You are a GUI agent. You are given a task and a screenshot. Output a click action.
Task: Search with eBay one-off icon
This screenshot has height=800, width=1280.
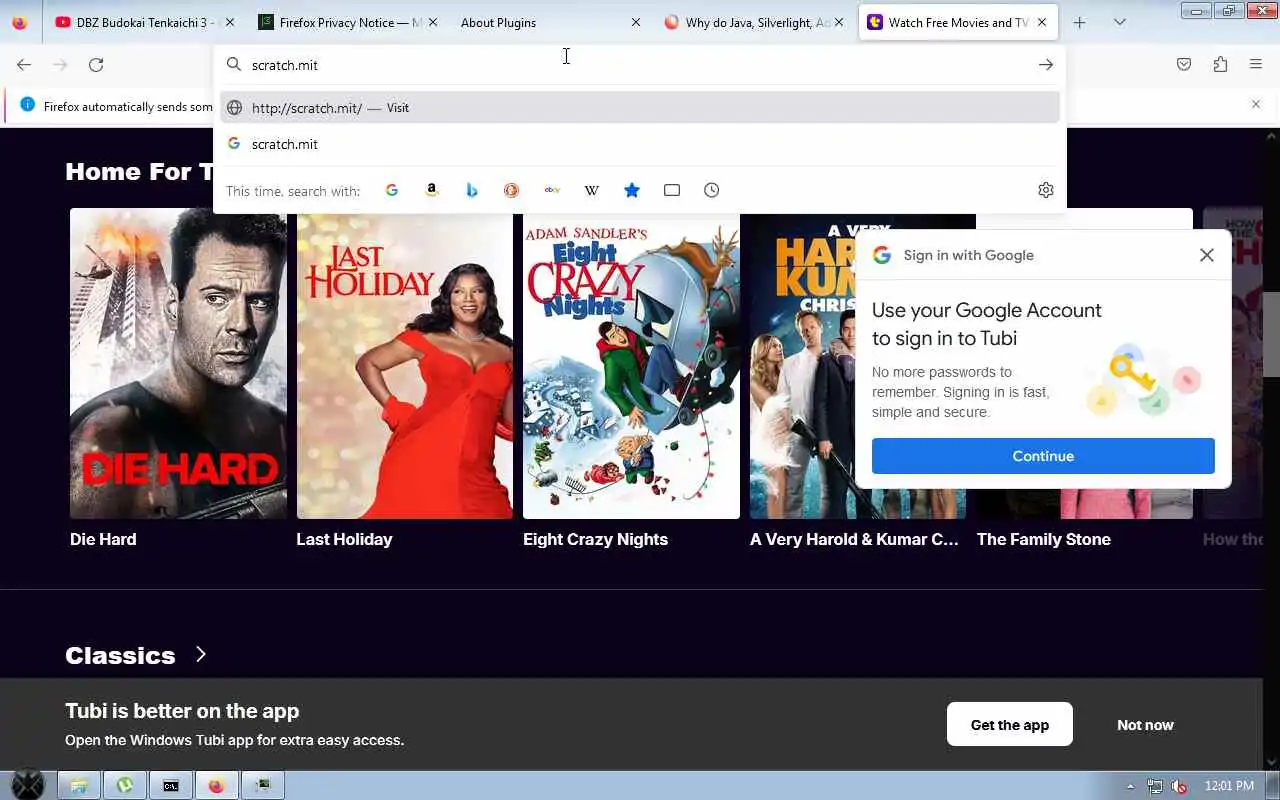tap(552, 190)
